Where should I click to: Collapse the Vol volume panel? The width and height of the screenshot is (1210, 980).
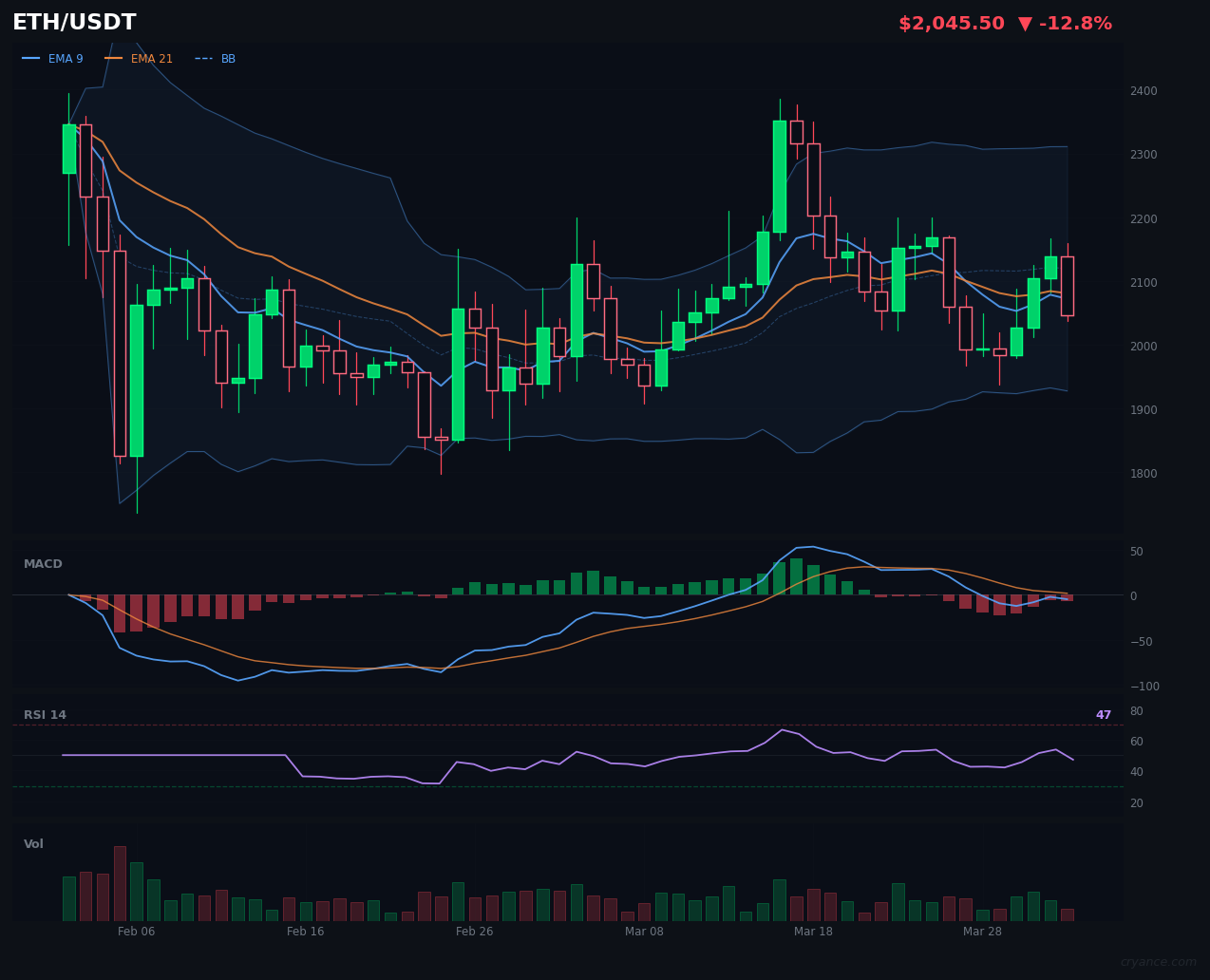tap(33, 843)
